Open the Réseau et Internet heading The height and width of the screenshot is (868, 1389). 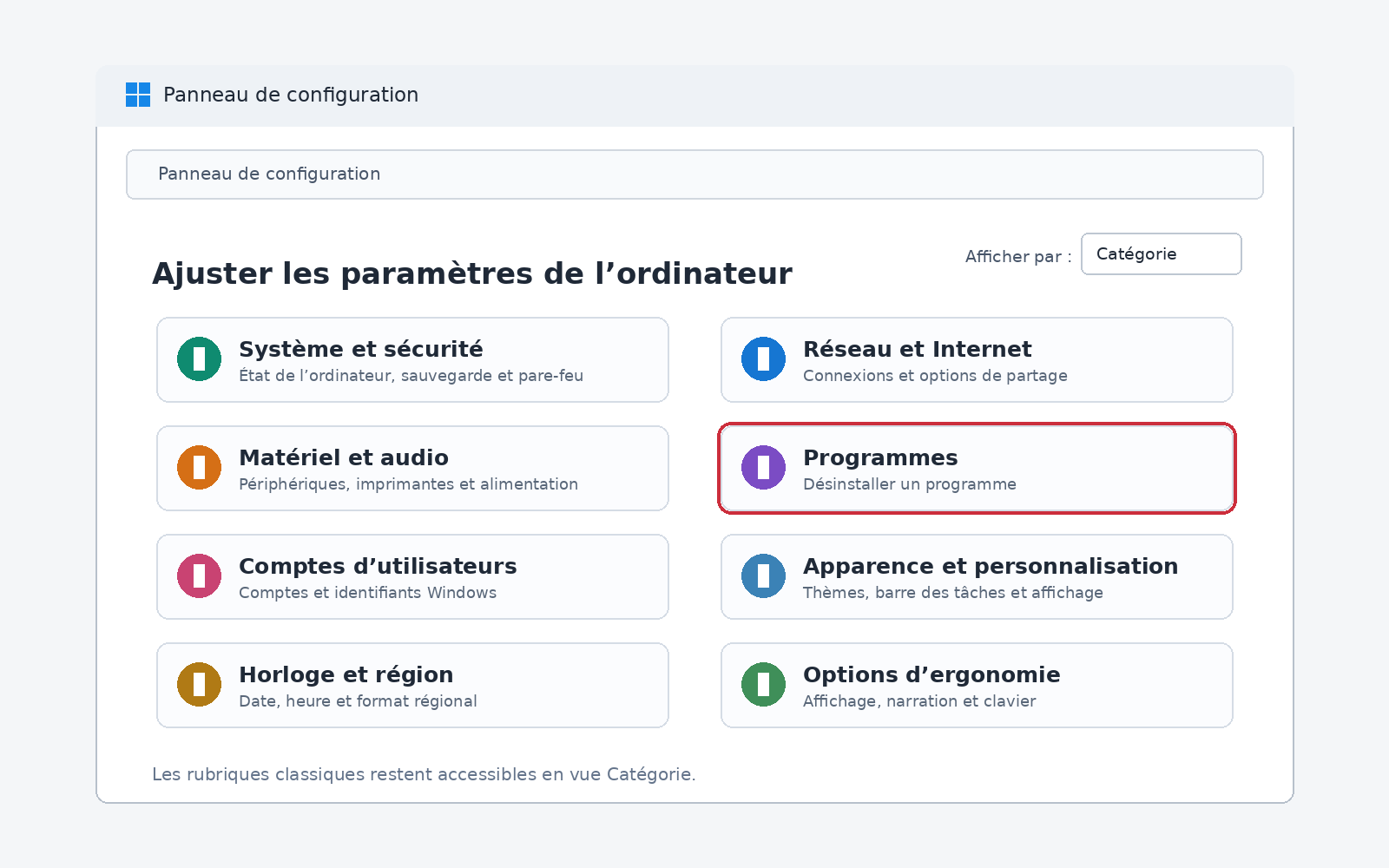918,349
